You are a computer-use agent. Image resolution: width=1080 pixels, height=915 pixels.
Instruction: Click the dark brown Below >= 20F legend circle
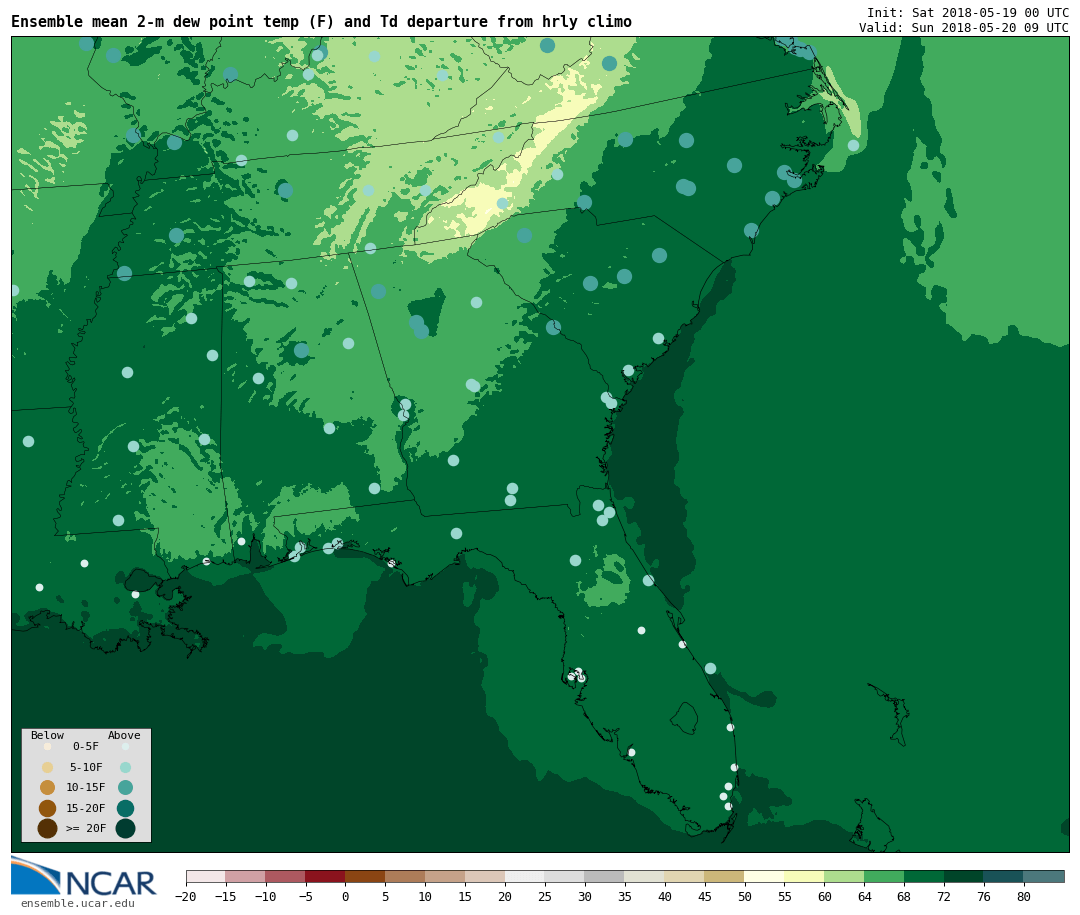pos(47,828)
